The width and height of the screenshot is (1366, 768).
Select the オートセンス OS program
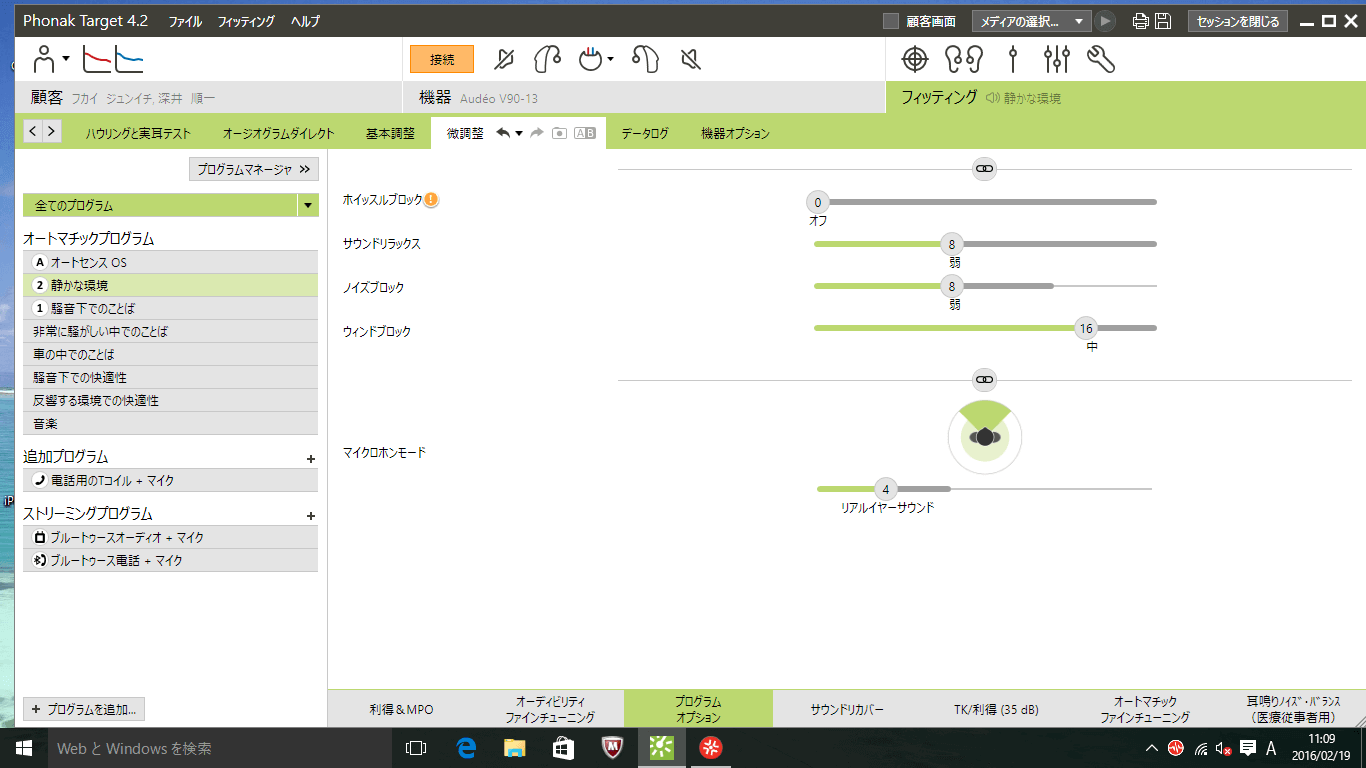[x=170, y=262]
